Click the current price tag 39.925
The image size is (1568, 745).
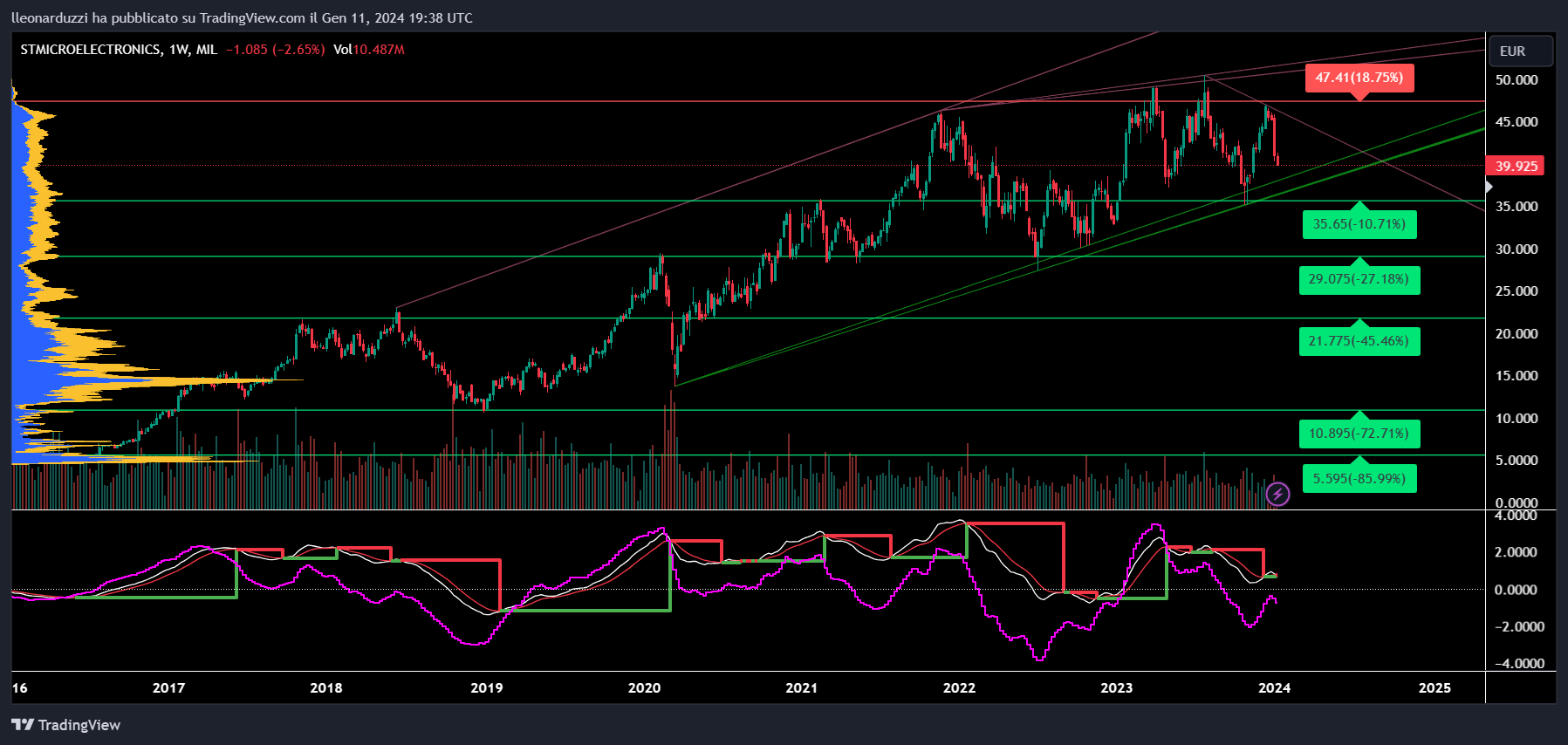[x=1516, y=166]
